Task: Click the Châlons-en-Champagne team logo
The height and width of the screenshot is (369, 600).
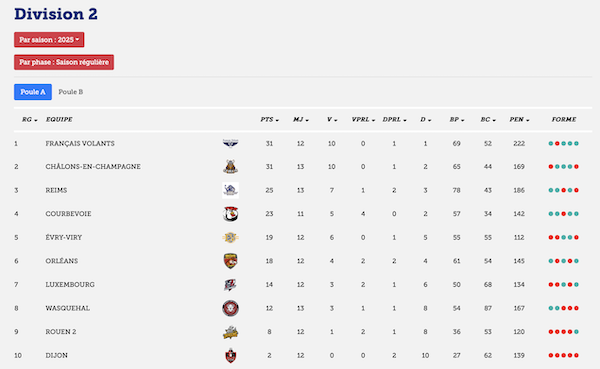Action: [230, 167]
